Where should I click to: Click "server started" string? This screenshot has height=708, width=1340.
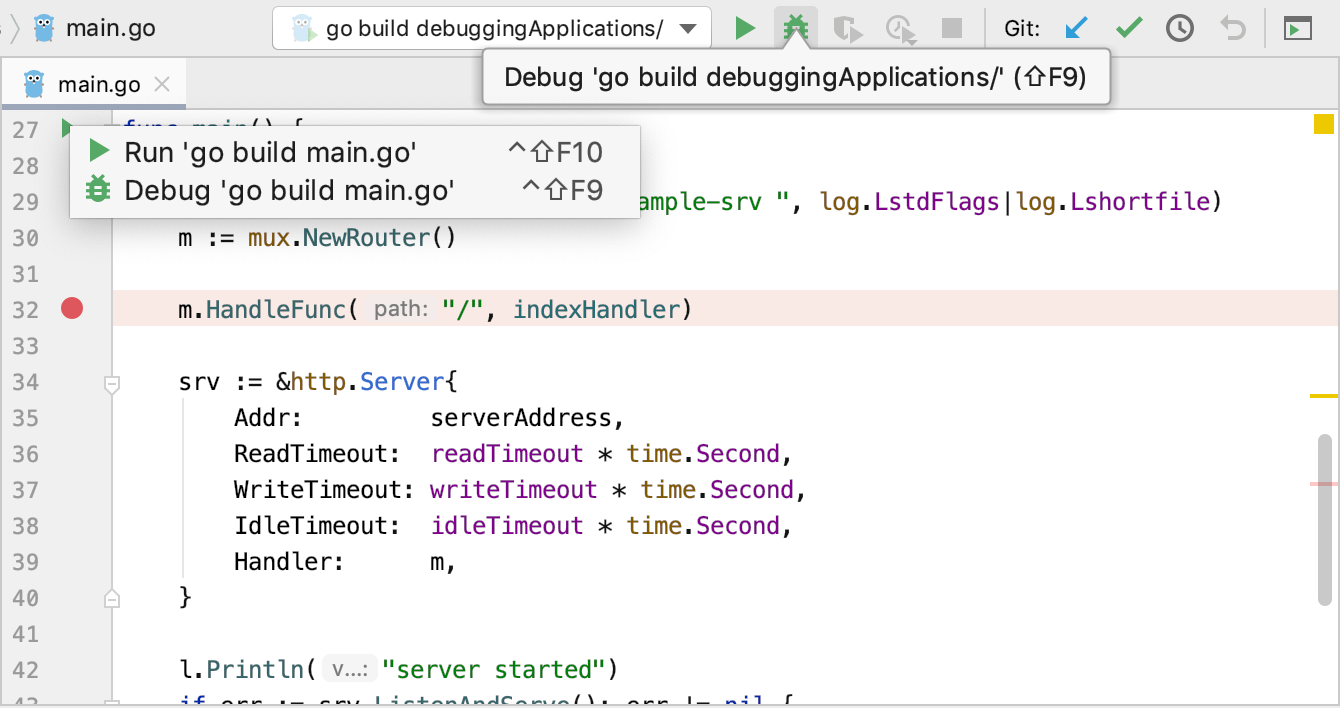pyautogui.click(x=494, y=670)
